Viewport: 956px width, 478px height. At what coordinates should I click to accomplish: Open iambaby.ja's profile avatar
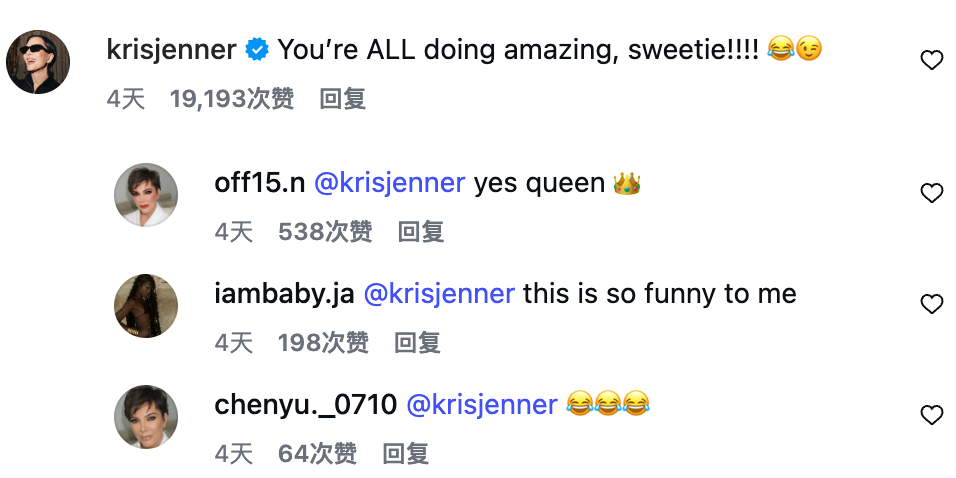click(x=146, y=306)
